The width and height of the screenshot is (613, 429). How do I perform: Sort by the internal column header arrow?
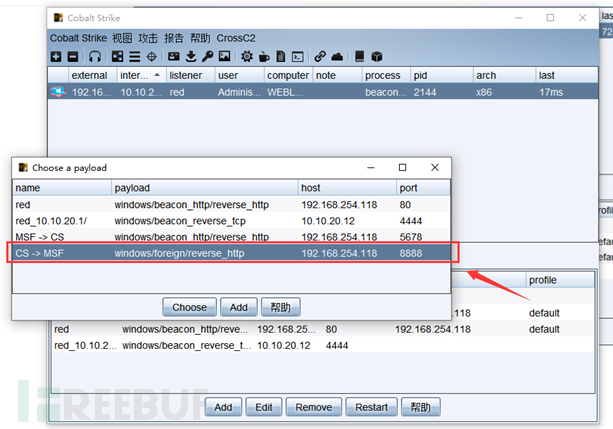[x=157, y=75]
